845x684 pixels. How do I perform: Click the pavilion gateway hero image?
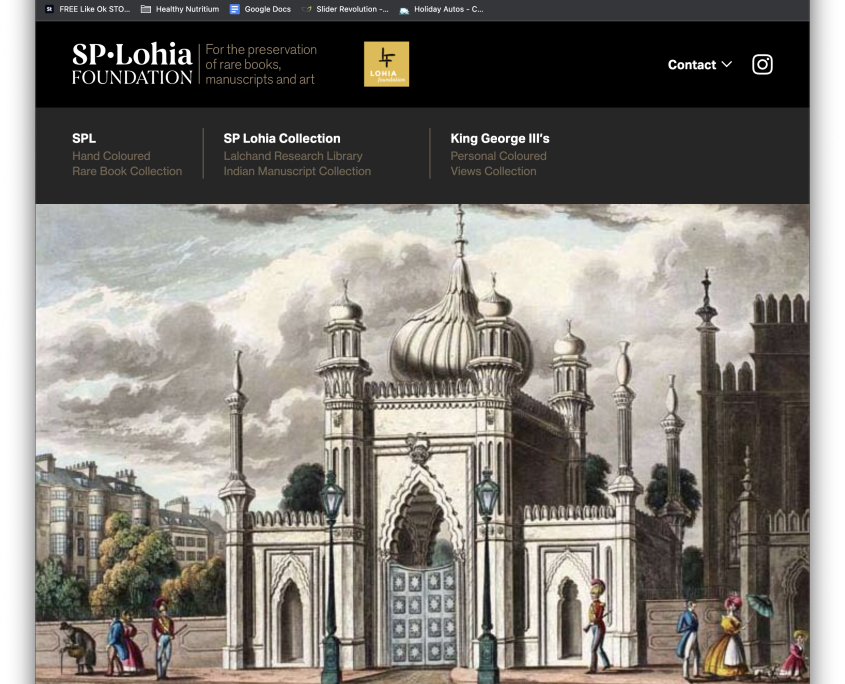pyautogui.click(x=422, y=444)
